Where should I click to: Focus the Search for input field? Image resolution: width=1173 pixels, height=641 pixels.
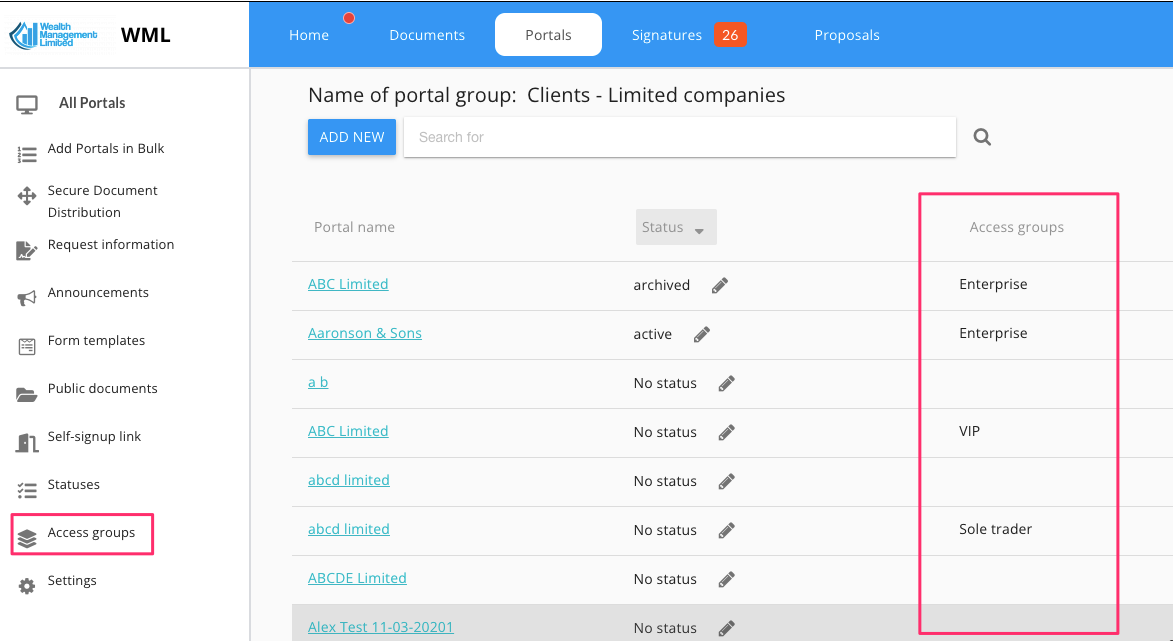[680, 137]
